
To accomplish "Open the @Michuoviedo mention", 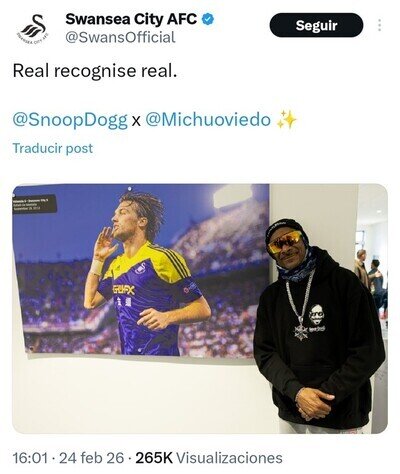I will pyautogui.click(x=208, y=120).
